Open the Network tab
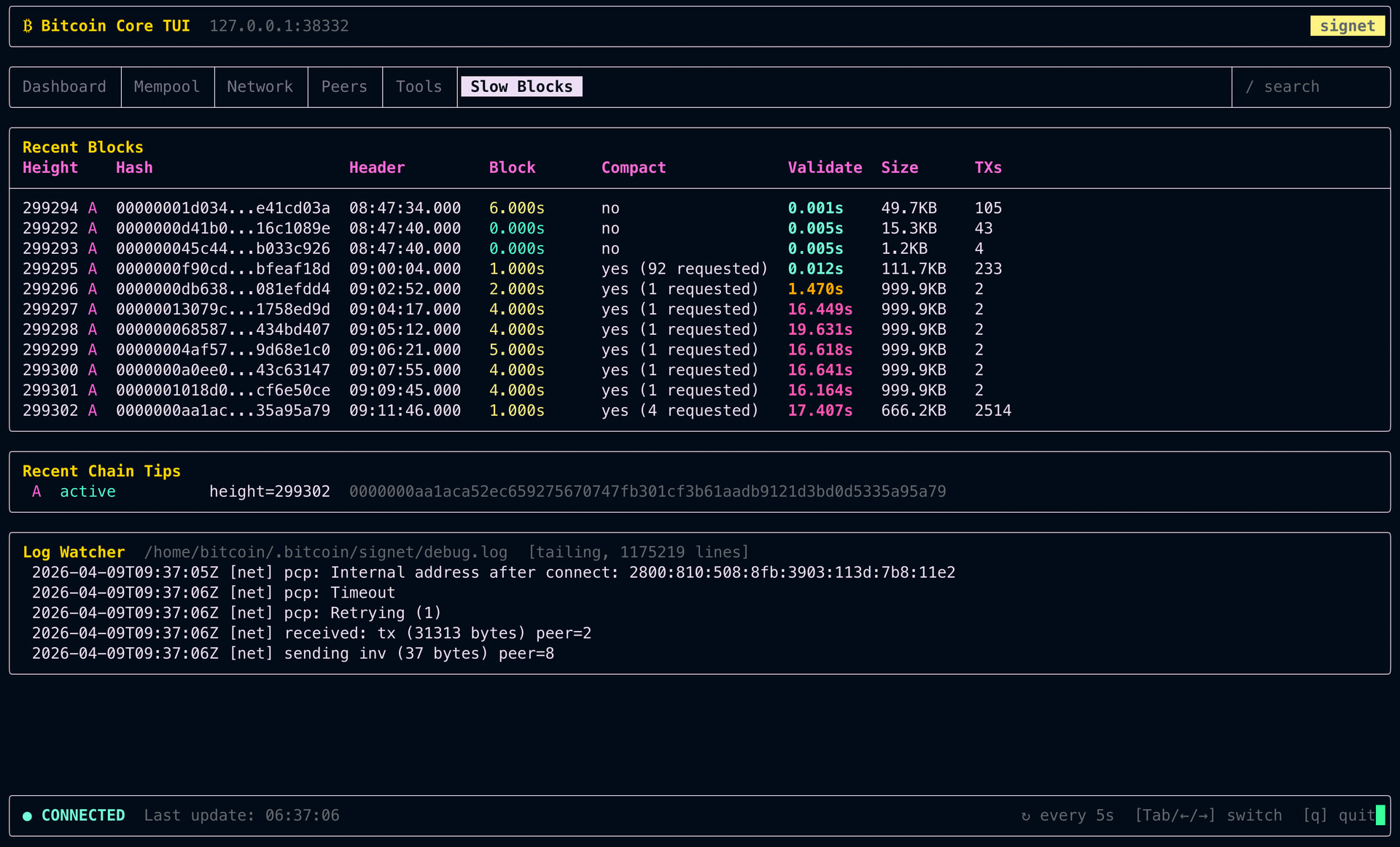 (x=260, y=87)
